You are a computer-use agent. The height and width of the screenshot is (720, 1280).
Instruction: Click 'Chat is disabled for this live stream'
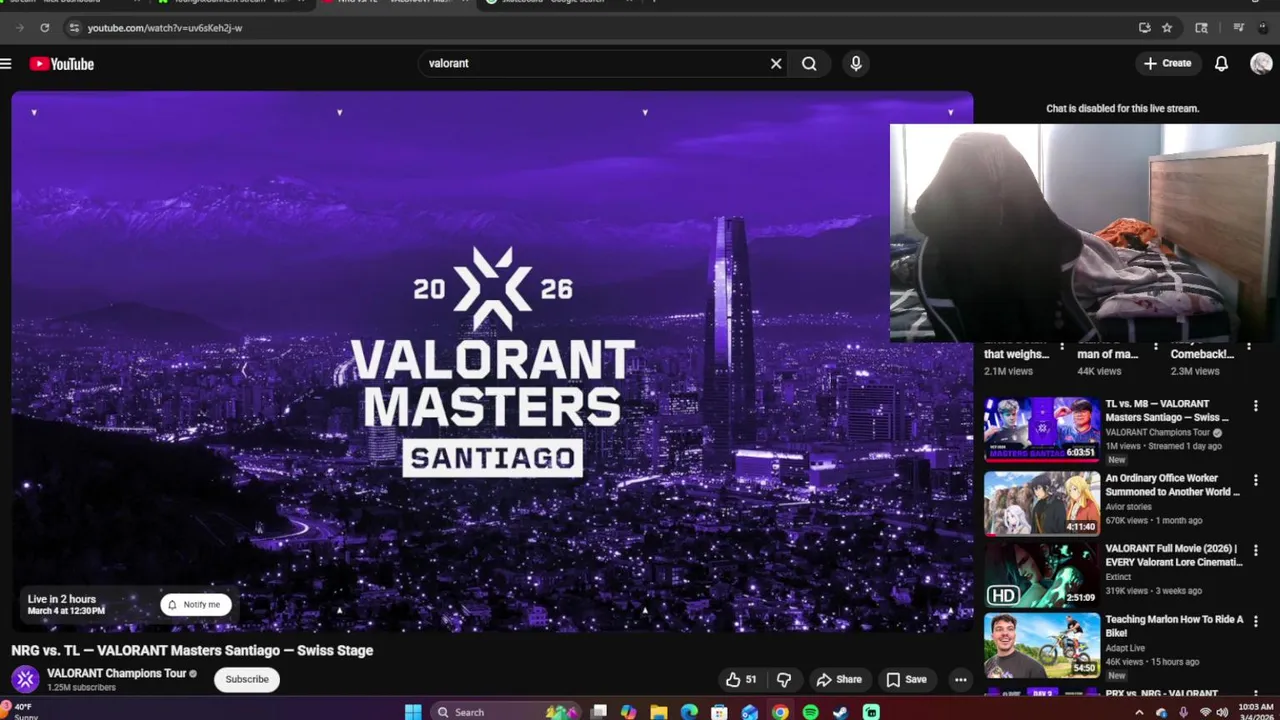pyautogui.click(x=1122, y=108)
